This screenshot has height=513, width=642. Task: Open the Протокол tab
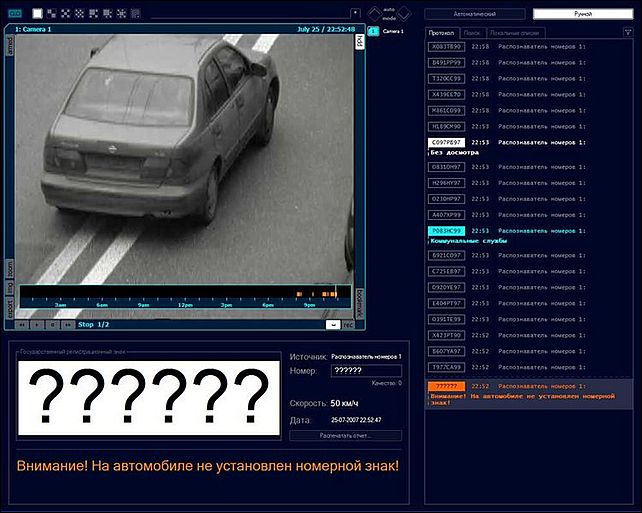click(x=441, y=33)
